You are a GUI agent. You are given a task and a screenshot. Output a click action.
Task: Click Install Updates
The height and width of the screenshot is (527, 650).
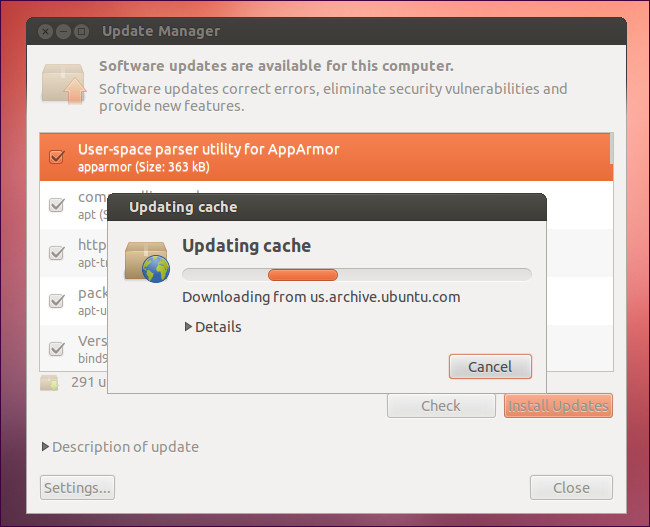[558, 406]
